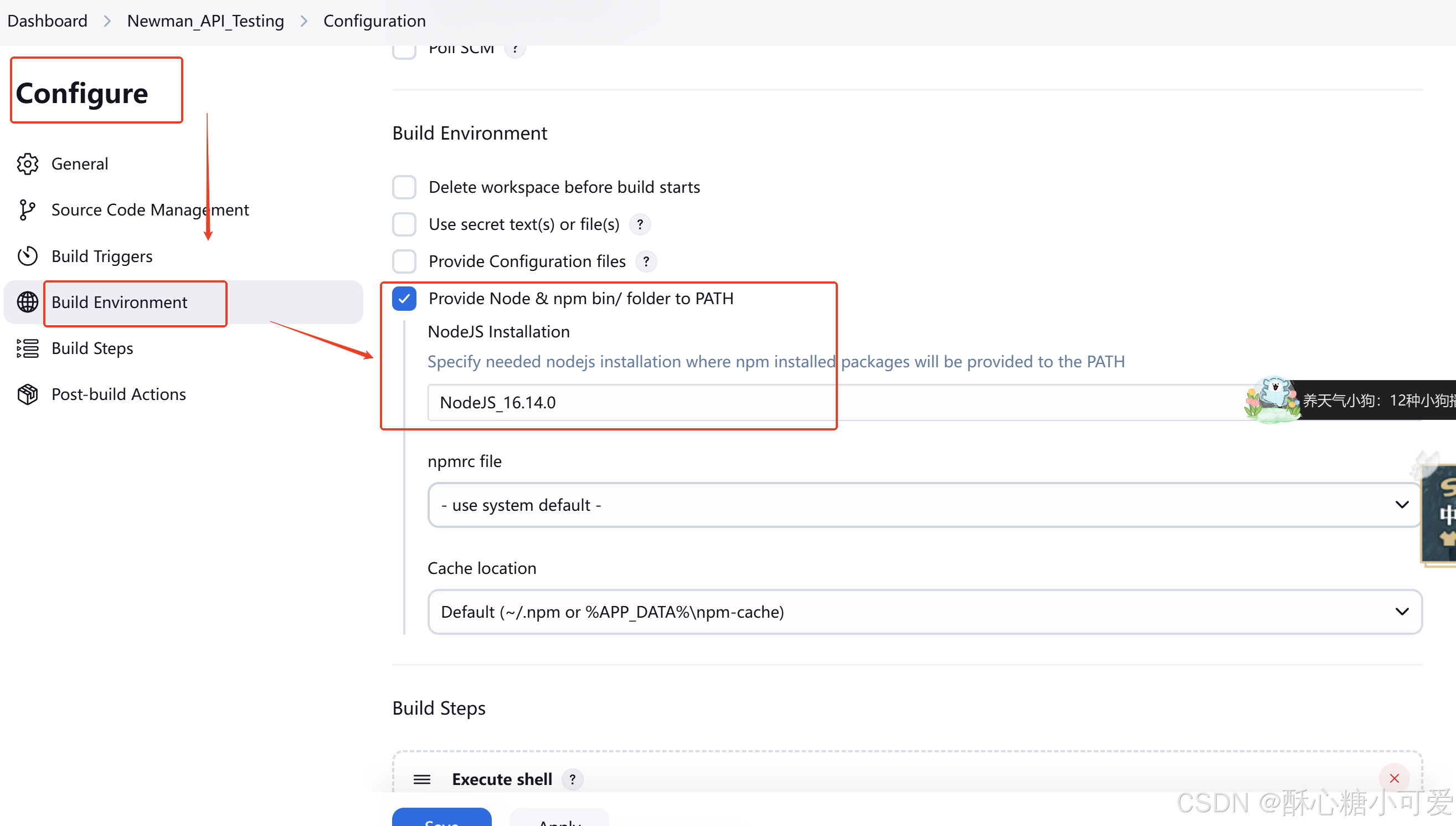Enable Delete workspace before build starts

click(404, 187)
